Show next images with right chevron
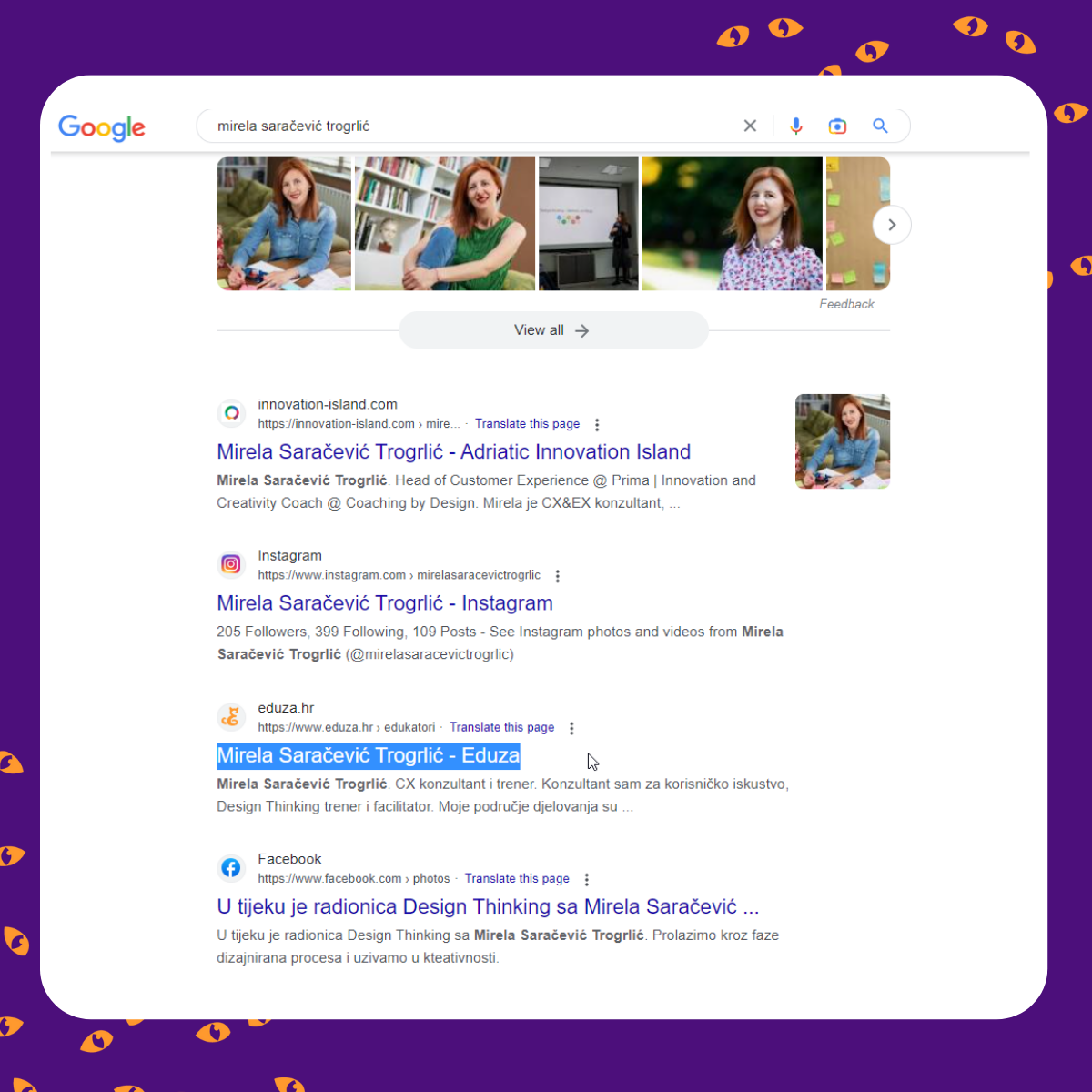1092x1092 pixels. click(892, 225)
